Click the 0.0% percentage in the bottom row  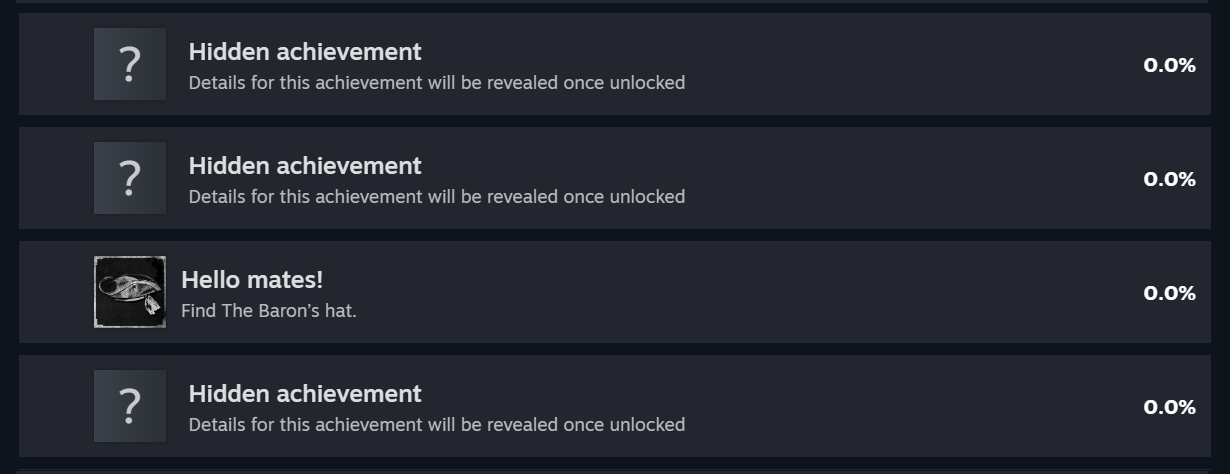pyautogui.click(x=1169, y=407)
